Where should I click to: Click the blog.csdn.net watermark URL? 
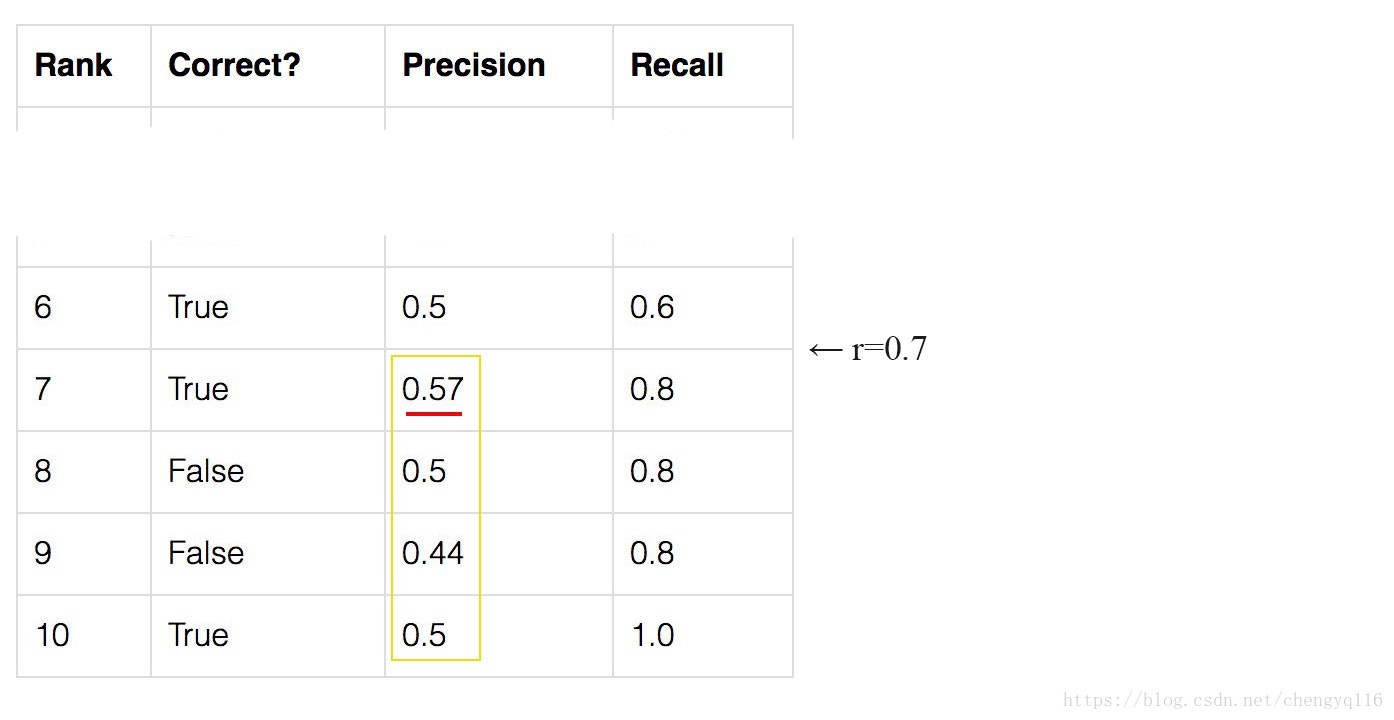click(x=1223, y=701)
